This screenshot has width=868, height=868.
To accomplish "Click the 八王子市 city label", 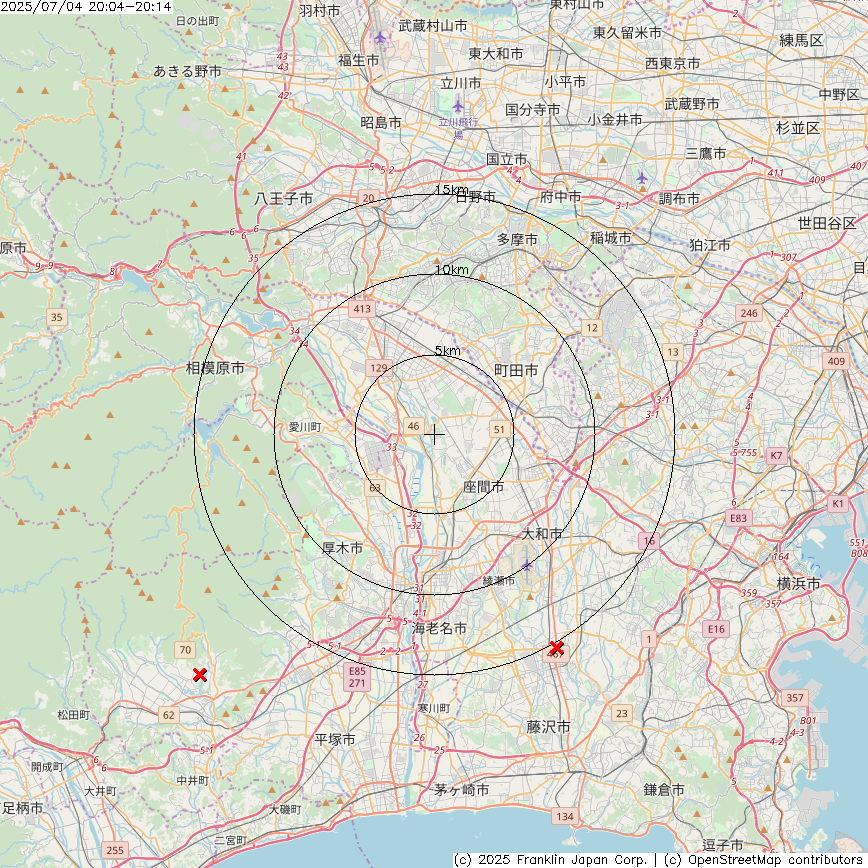I will [x=284, y=198].
